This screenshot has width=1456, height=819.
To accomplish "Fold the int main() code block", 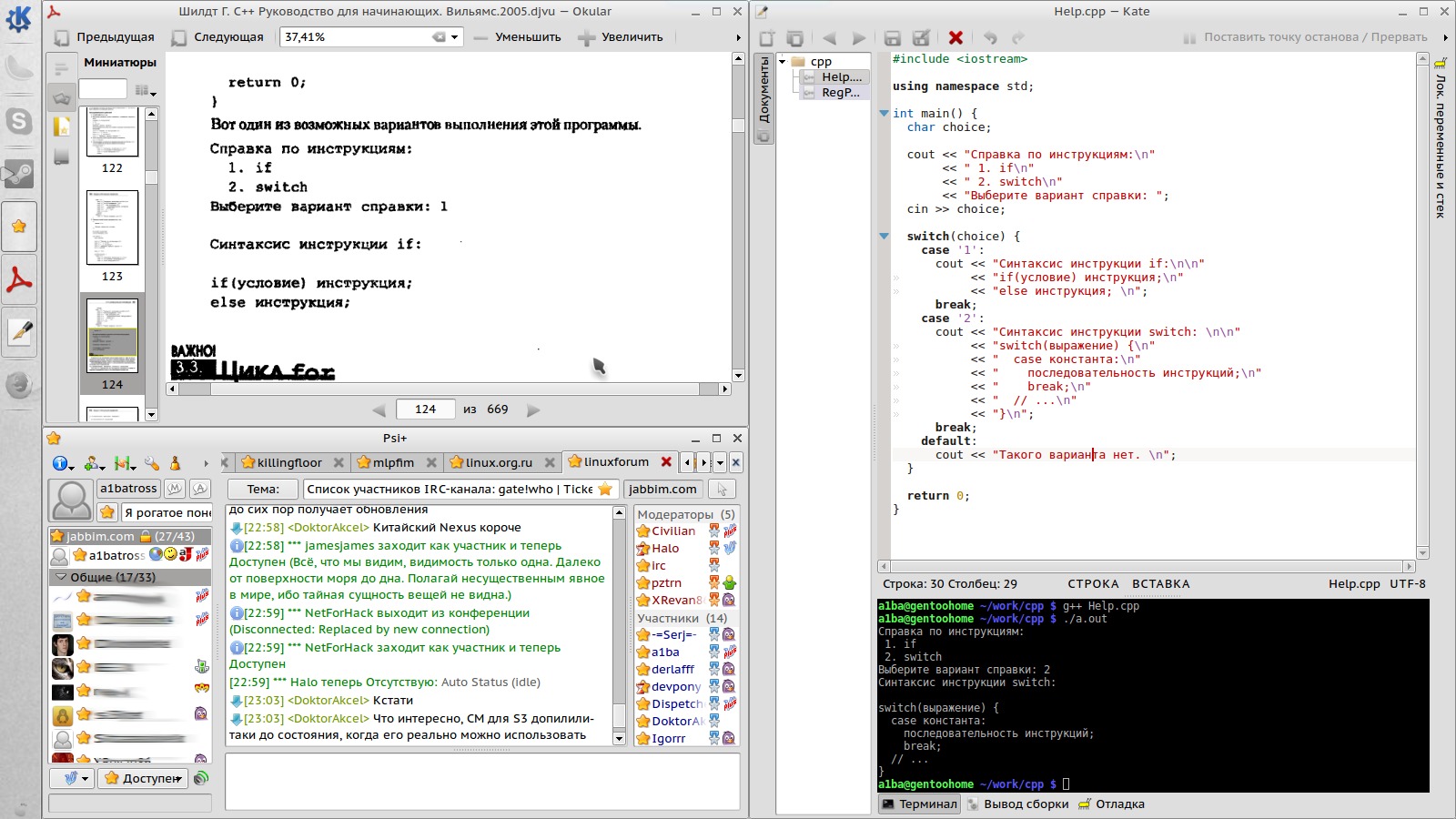I will (884, 114).
